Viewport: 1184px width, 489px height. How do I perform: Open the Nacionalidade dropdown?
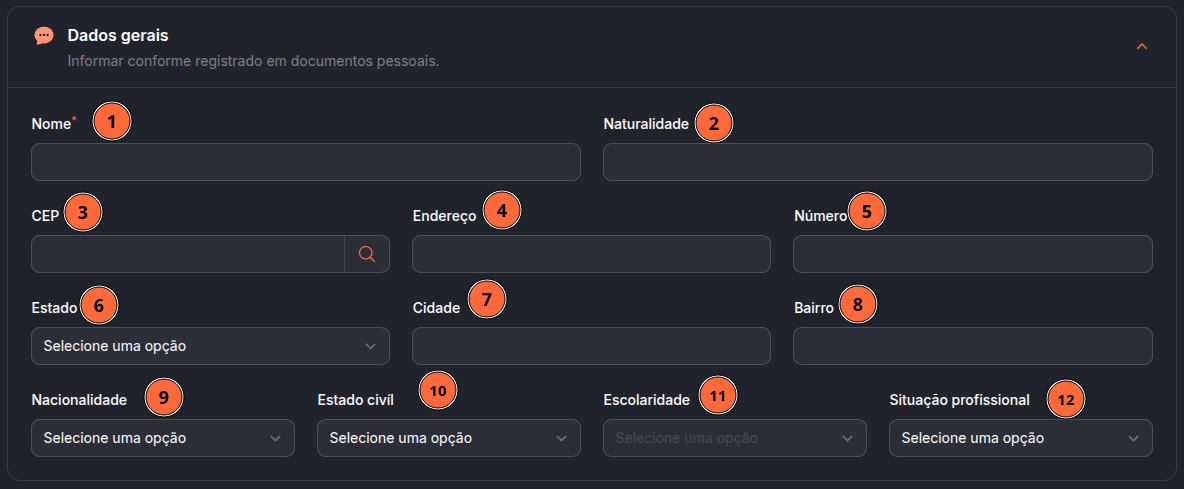[162, 438]
